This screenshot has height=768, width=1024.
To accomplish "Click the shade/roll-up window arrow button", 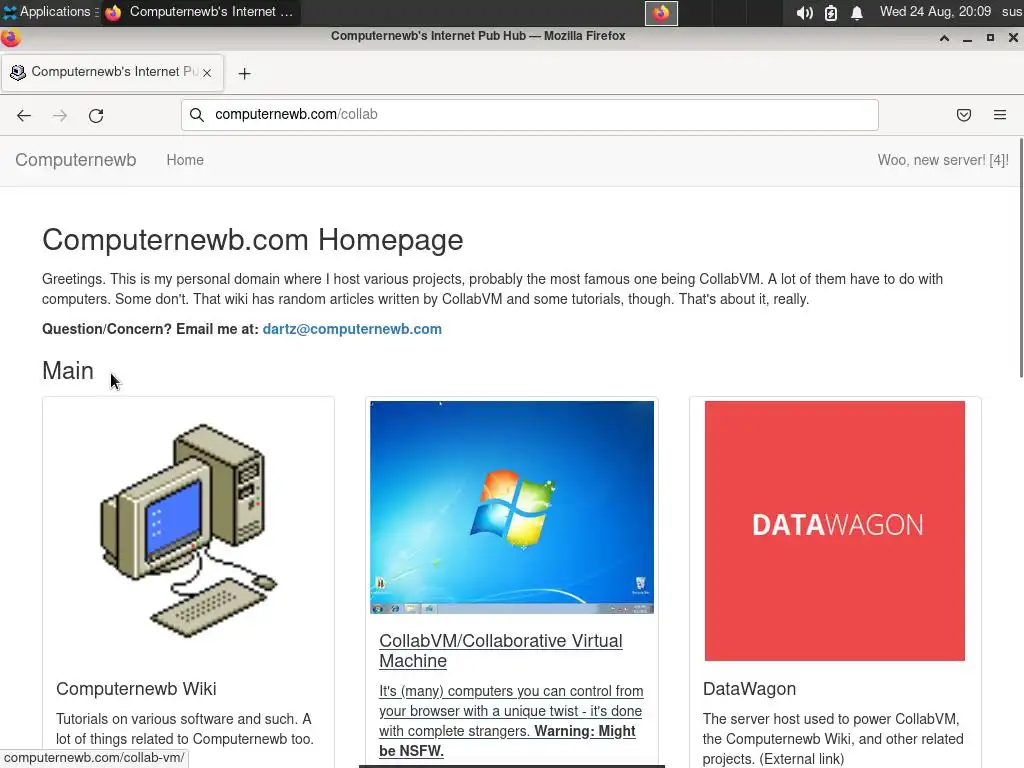I will click(x=944, y=38).
